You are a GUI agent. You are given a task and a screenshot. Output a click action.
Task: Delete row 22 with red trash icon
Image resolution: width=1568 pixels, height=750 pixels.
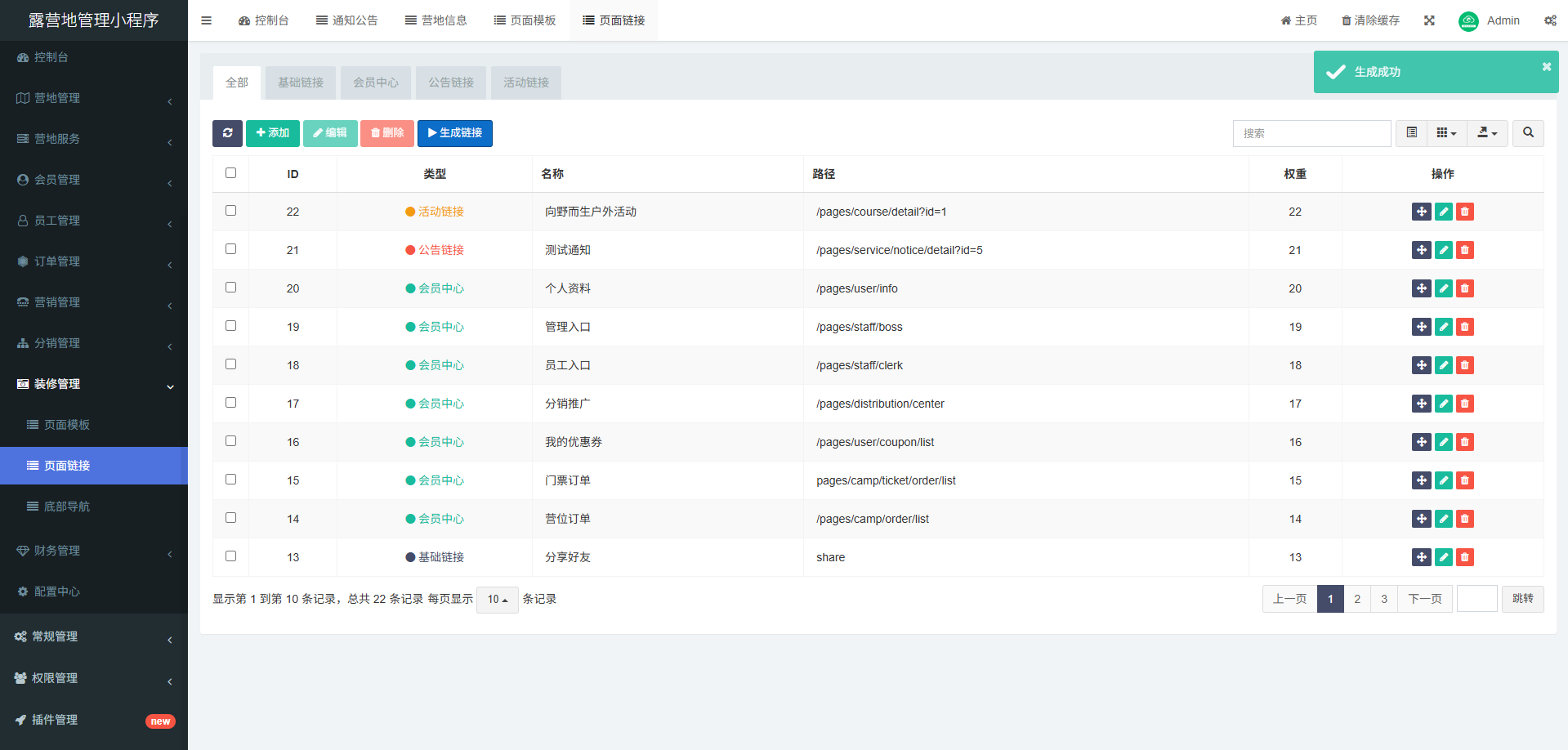[1465, 212]
